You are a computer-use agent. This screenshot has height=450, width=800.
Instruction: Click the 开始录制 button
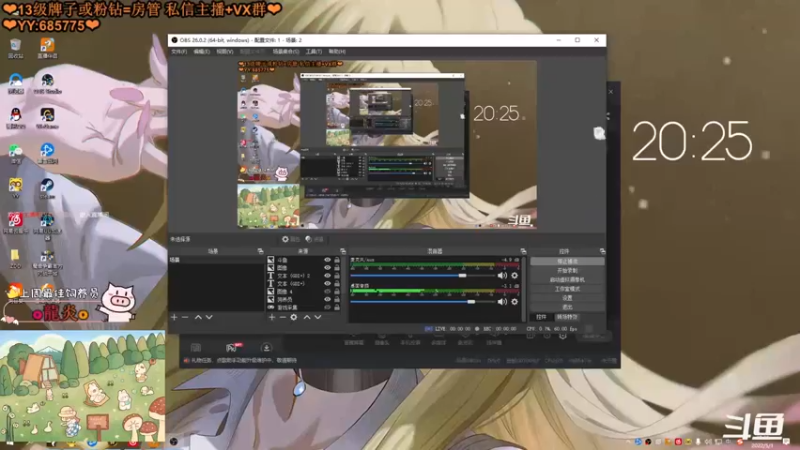567,270
